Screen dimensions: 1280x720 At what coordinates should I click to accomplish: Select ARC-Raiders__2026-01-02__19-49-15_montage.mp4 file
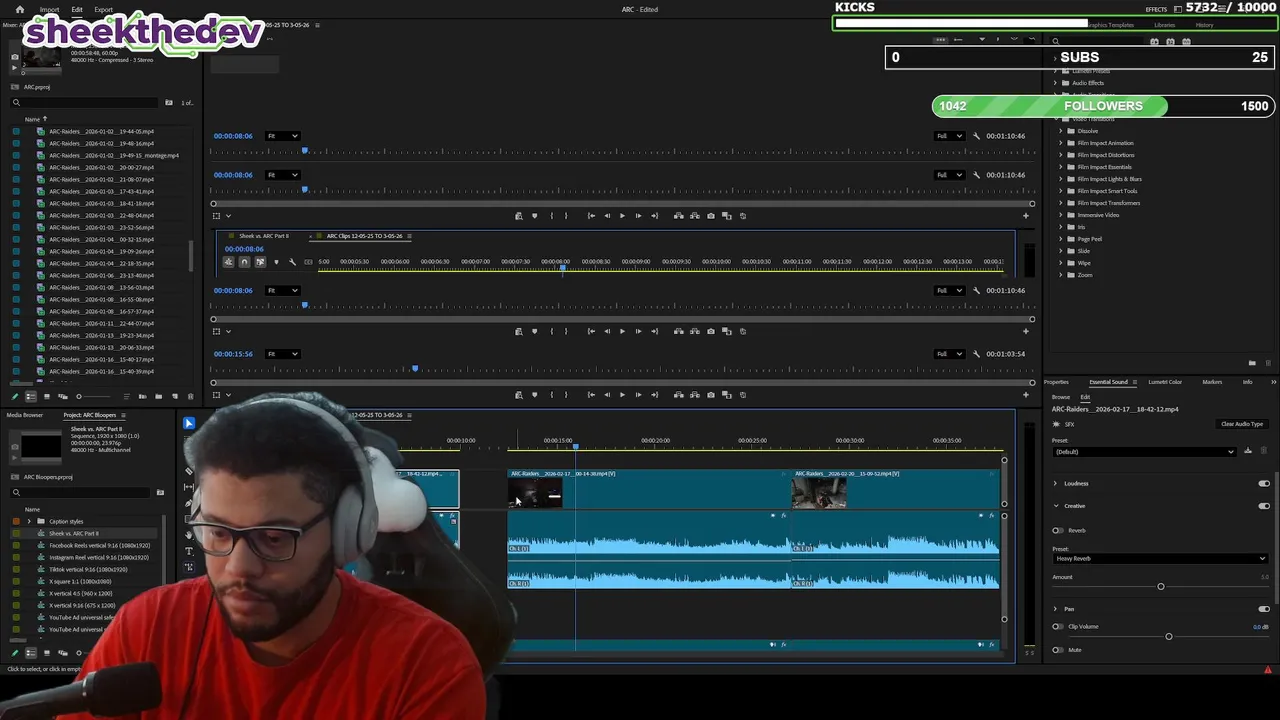tap(114, 155)
